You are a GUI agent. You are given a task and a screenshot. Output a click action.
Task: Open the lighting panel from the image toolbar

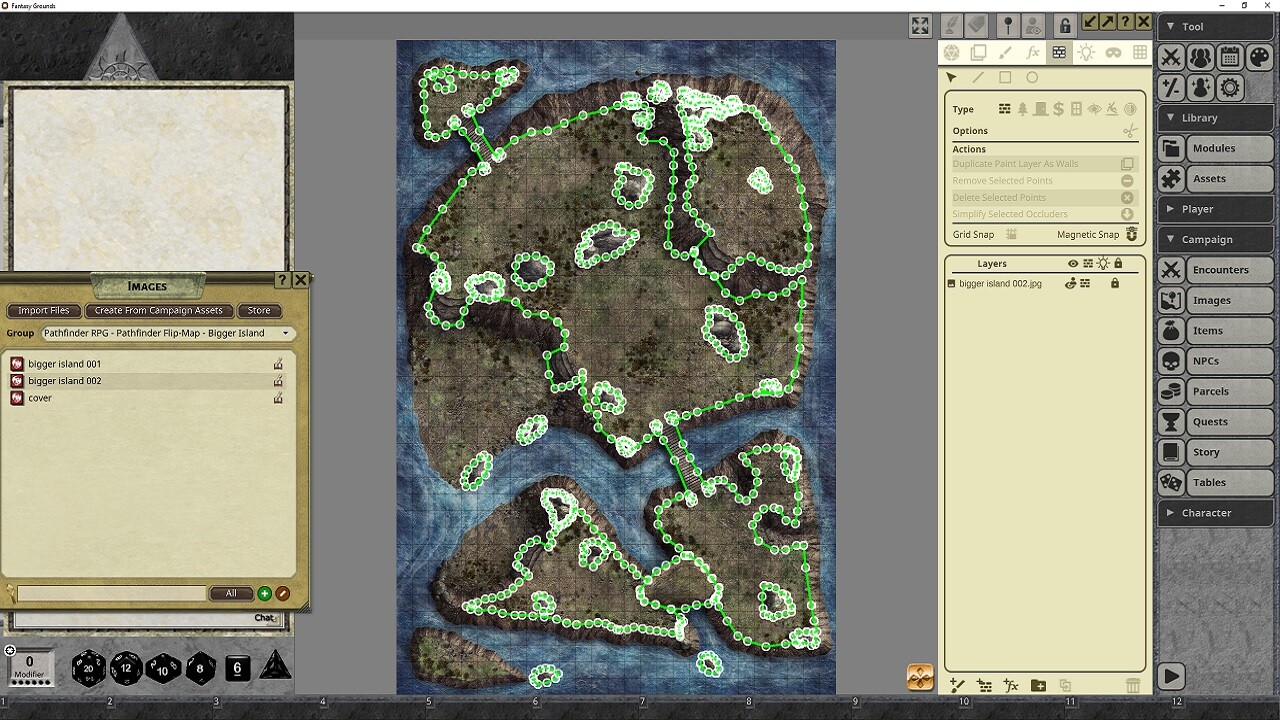click(1086, 53)
